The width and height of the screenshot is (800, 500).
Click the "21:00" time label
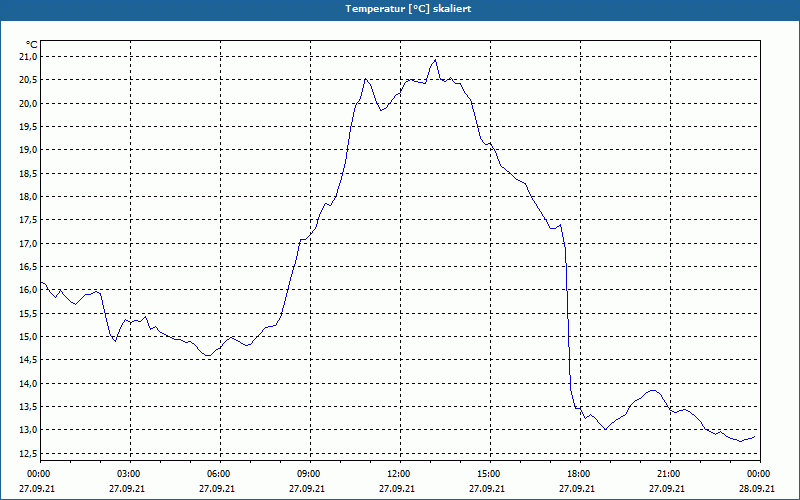(x=670, y=474)
